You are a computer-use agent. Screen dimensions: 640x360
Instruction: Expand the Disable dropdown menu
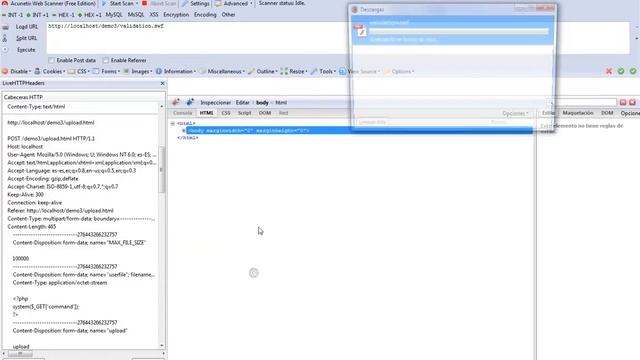[30, 72]
